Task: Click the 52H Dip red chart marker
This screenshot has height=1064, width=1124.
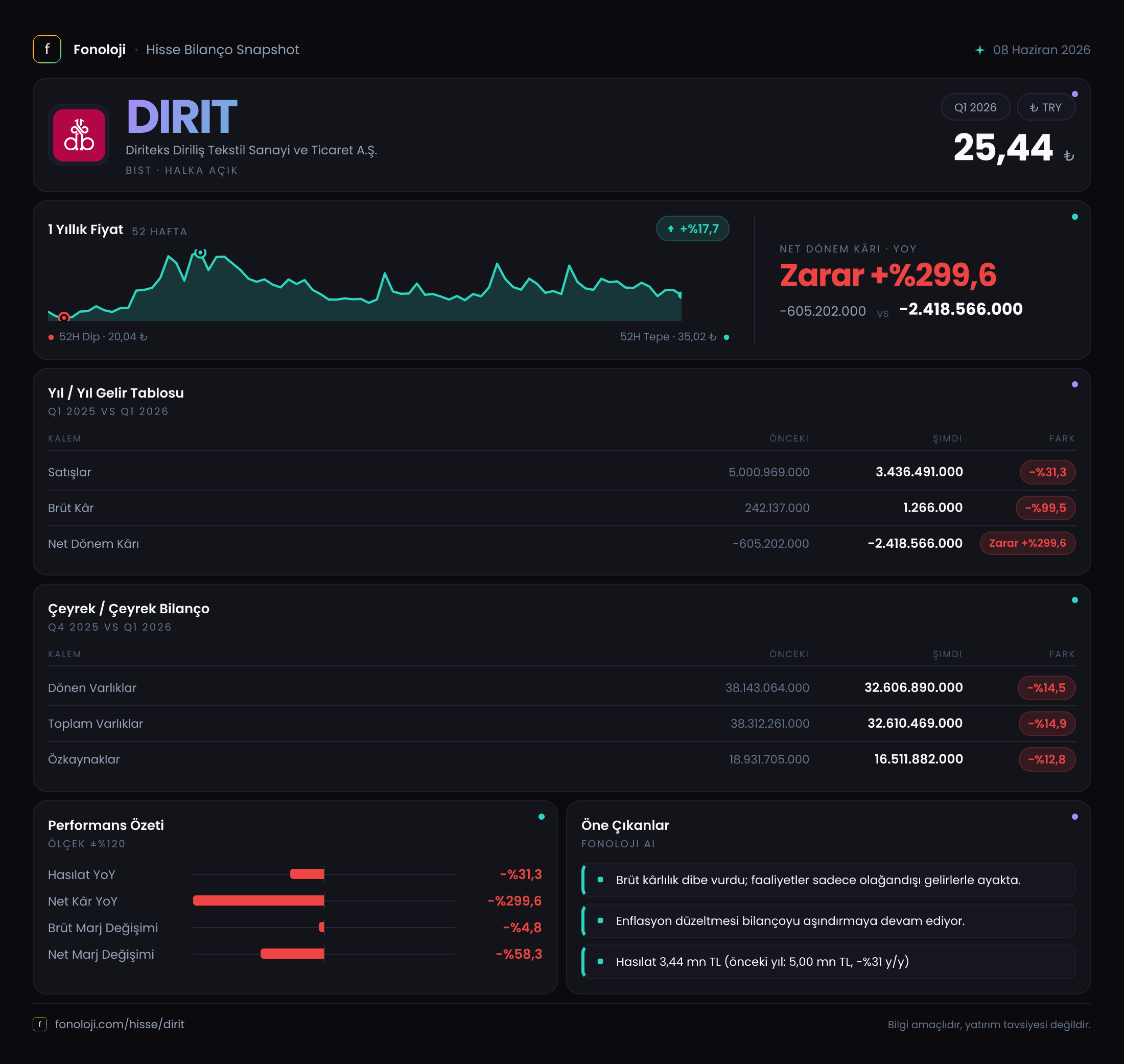Action: (x=64, y=317)
